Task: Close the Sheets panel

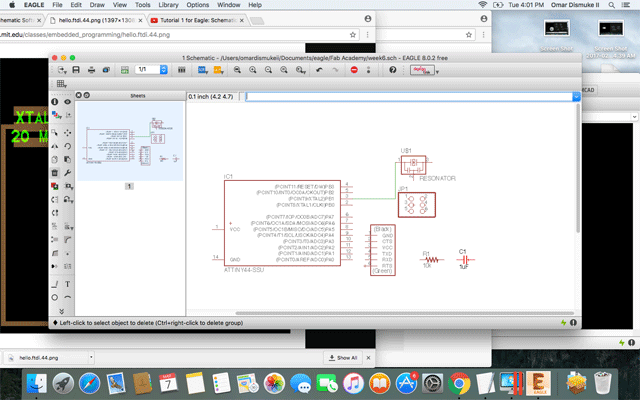Action: [79, 95]
